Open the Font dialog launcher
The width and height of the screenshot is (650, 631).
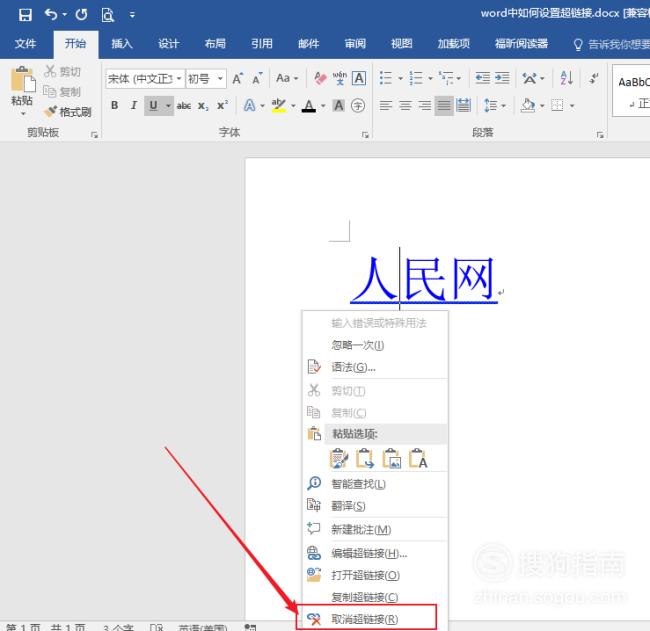point(365,134)
